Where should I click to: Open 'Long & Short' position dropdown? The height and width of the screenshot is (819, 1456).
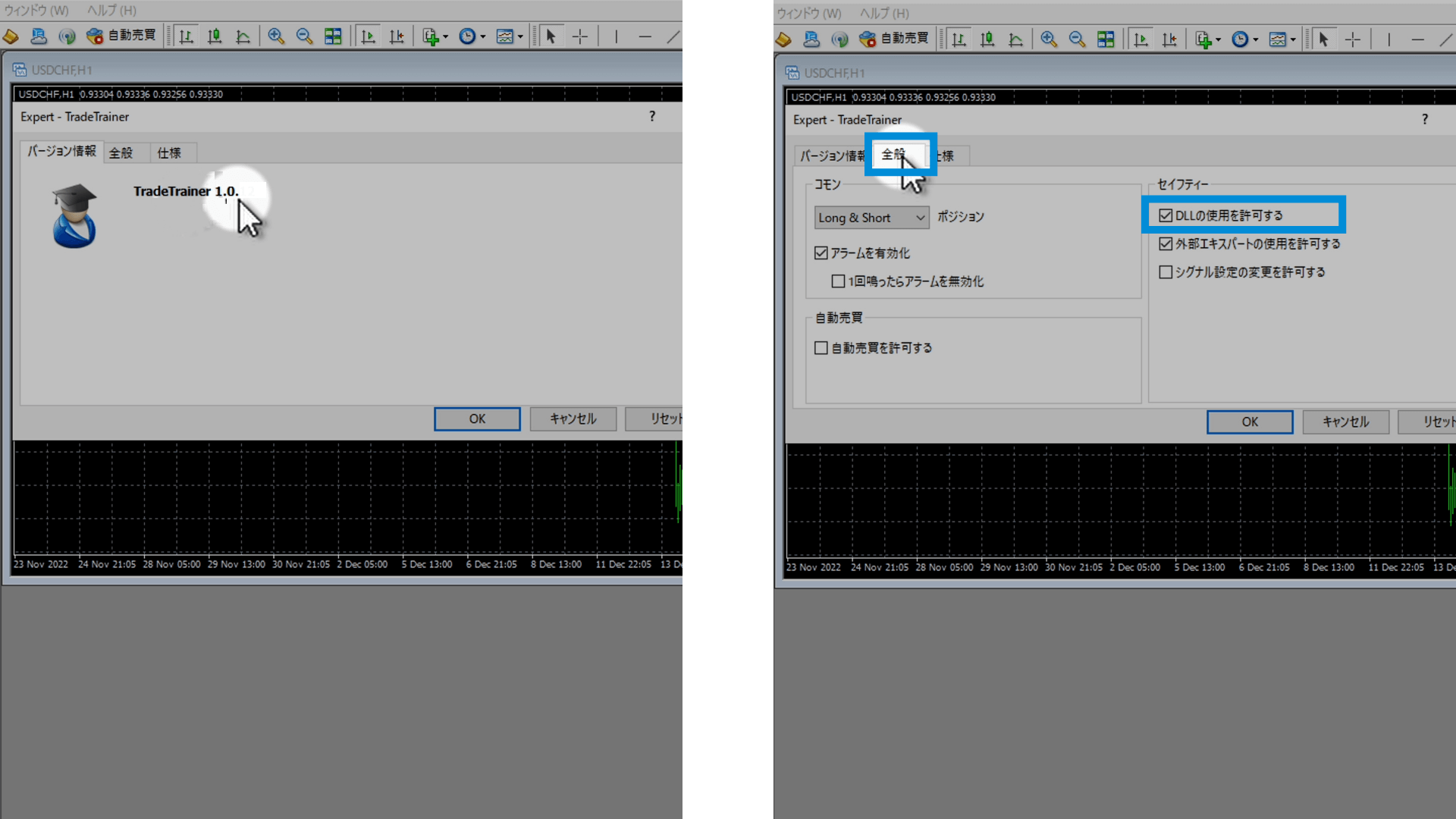click(871, 218)
